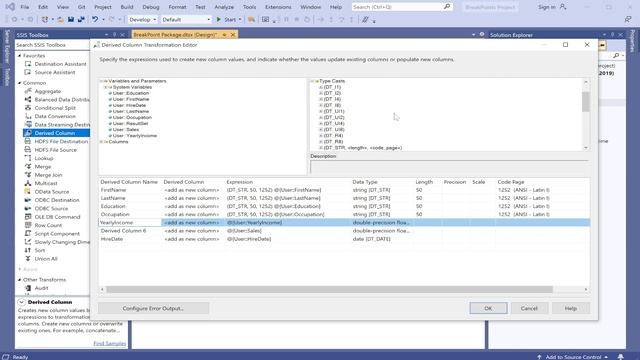
Task: Select the Aggregate toolbox icon
Action: (28, 91)
